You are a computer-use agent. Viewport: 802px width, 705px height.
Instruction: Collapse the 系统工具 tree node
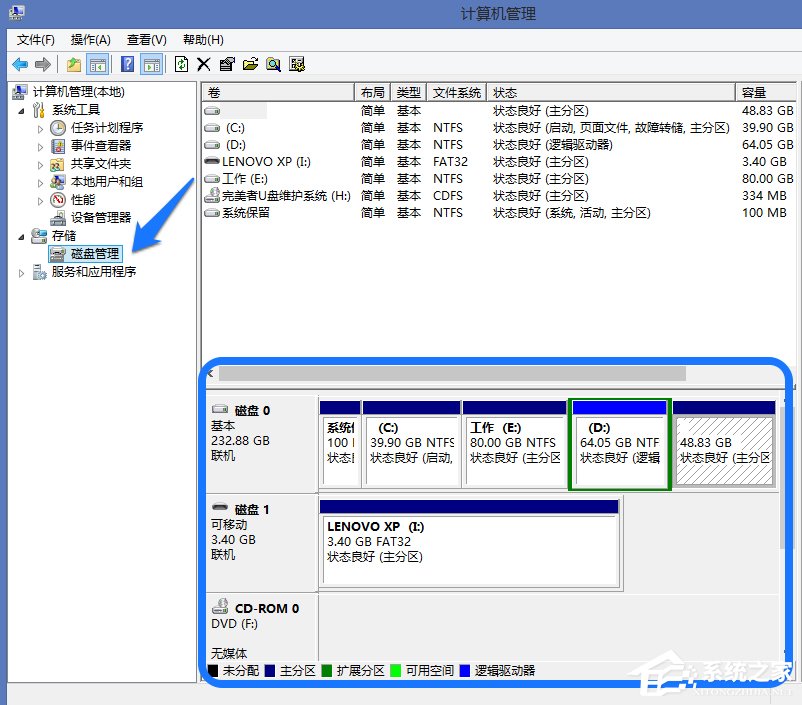click(21, 109)
